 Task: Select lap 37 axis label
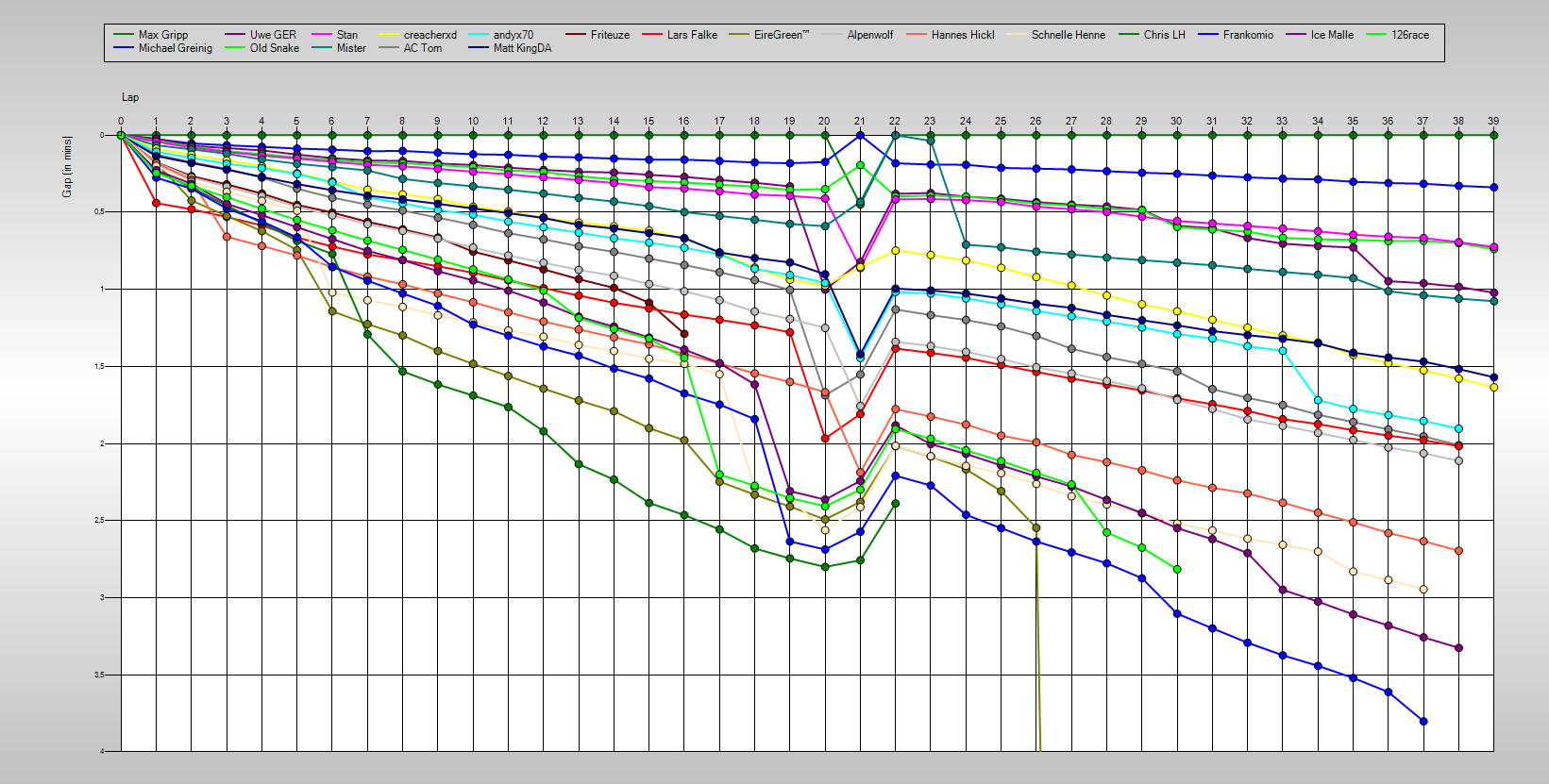pos(1423,121)
